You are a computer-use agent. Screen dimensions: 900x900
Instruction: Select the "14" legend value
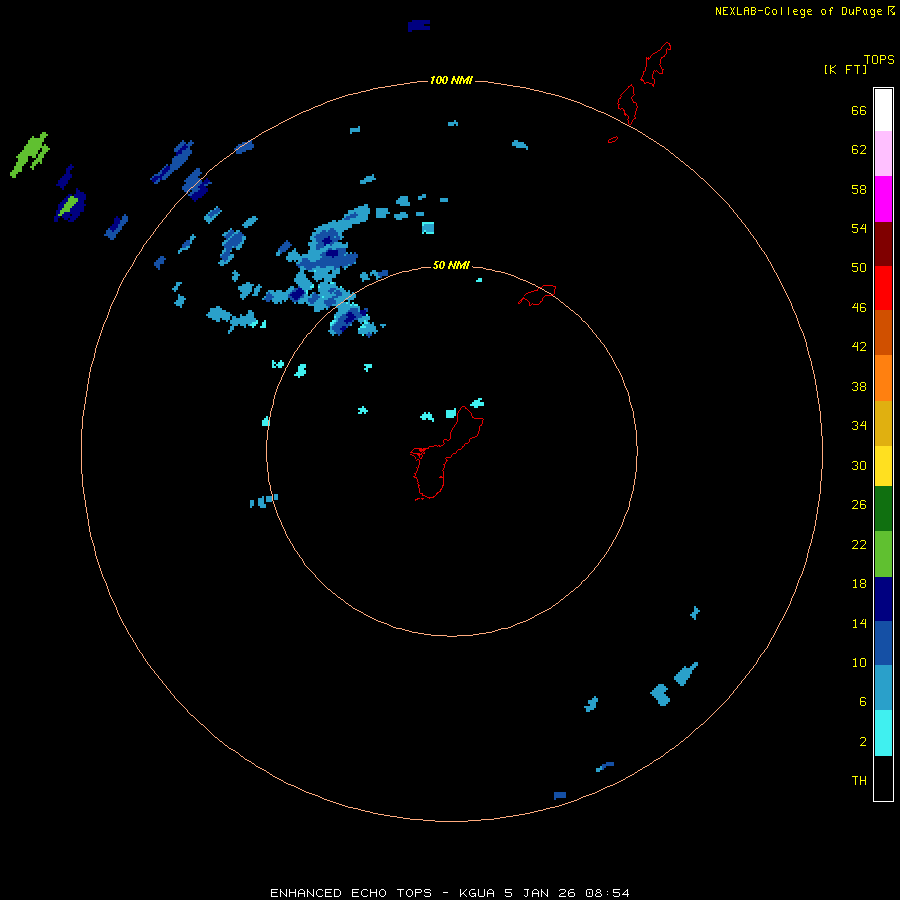point(859,623)
